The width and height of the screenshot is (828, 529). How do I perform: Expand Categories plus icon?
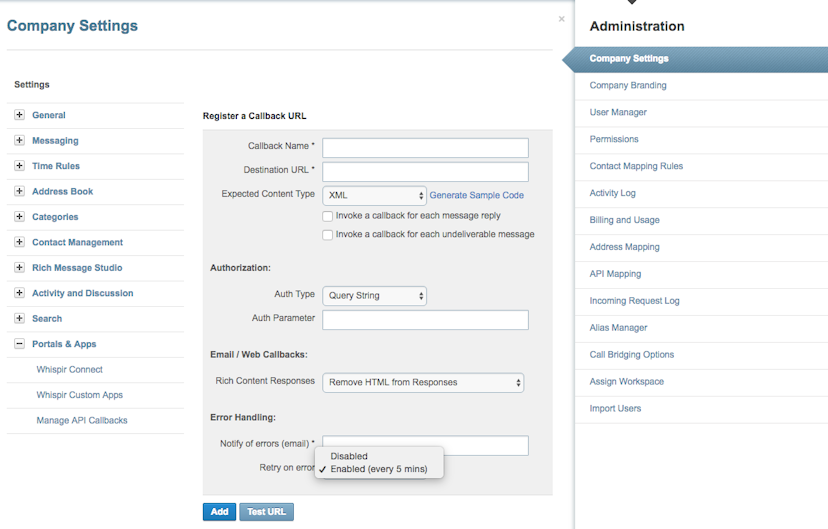[x=19, y=217]
